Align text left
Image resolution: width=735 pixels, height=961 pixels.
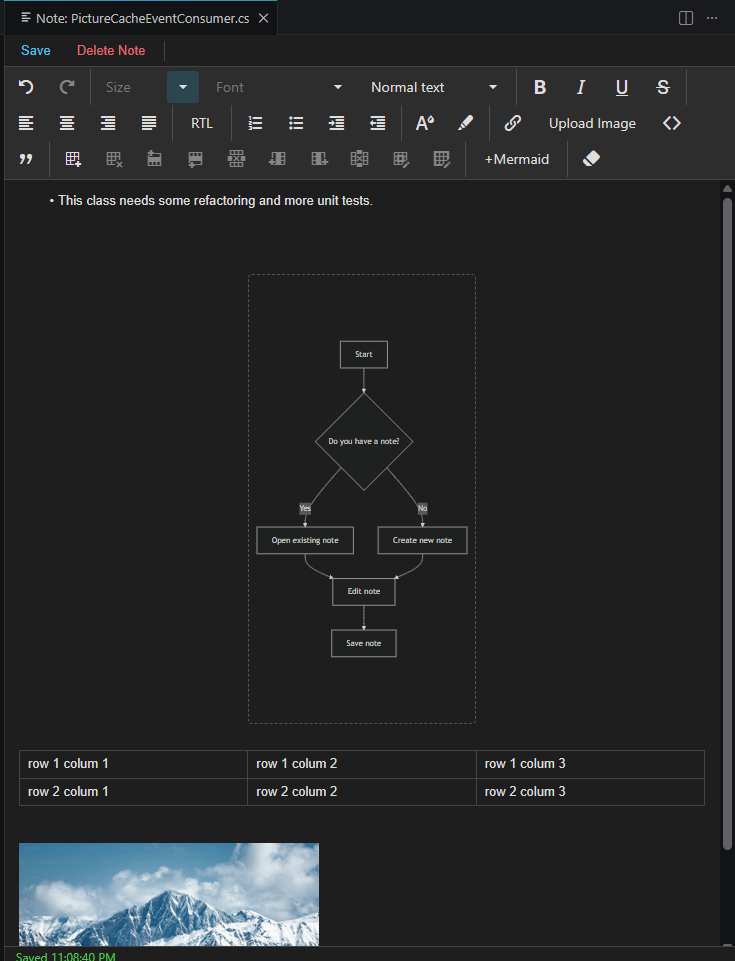(x=26, y=123)
